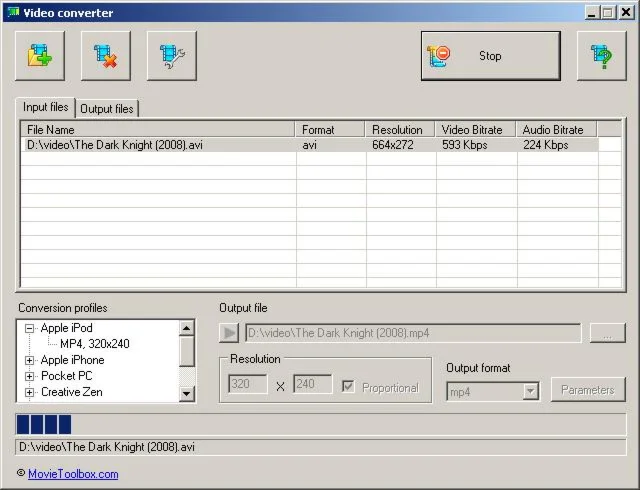Open the Output format dropdown

[531, 391]
